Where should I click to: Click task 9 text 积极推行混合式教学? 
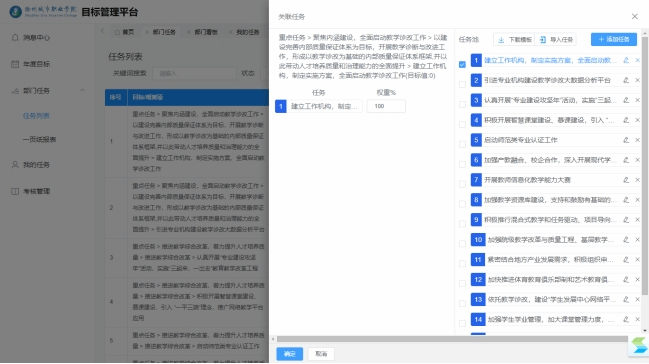pos(550,220)
